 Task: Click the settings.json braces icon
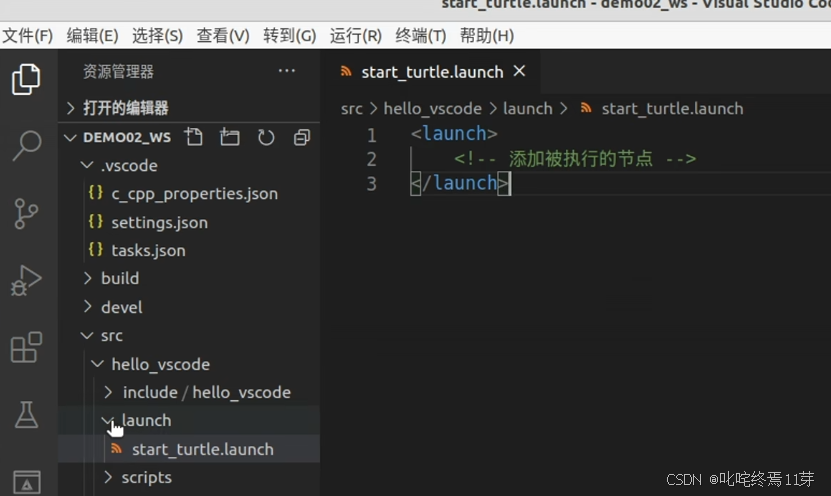point(96,221)
